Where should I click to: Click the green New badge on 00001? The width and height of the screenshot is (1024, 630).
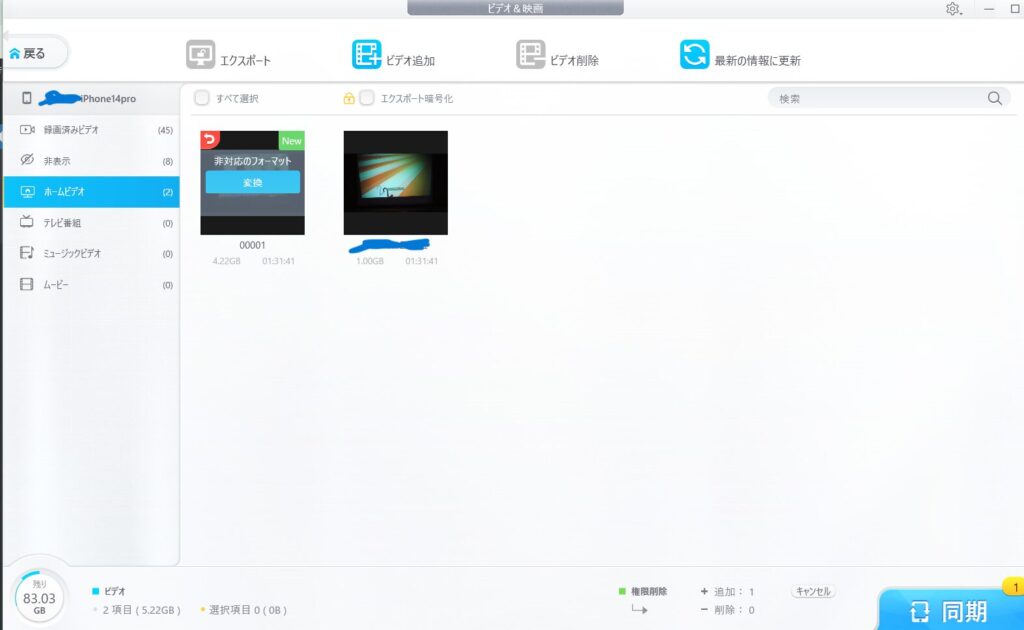[x=292, y=140]
